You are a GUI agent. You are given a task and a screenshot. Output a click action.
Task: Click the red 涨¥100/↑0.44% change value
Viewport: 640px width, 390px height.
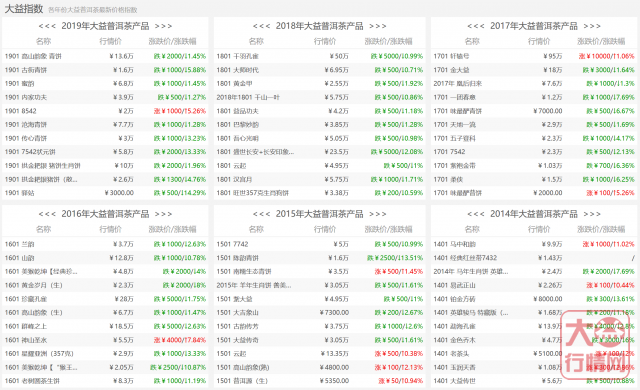coord(610,285)
